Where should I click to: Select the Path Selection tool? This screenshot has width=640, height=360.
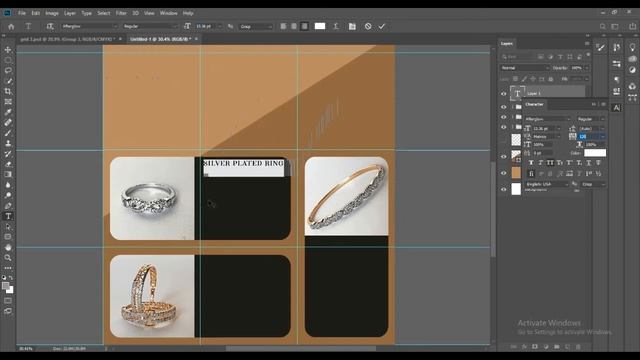click(x=8, y=227)
